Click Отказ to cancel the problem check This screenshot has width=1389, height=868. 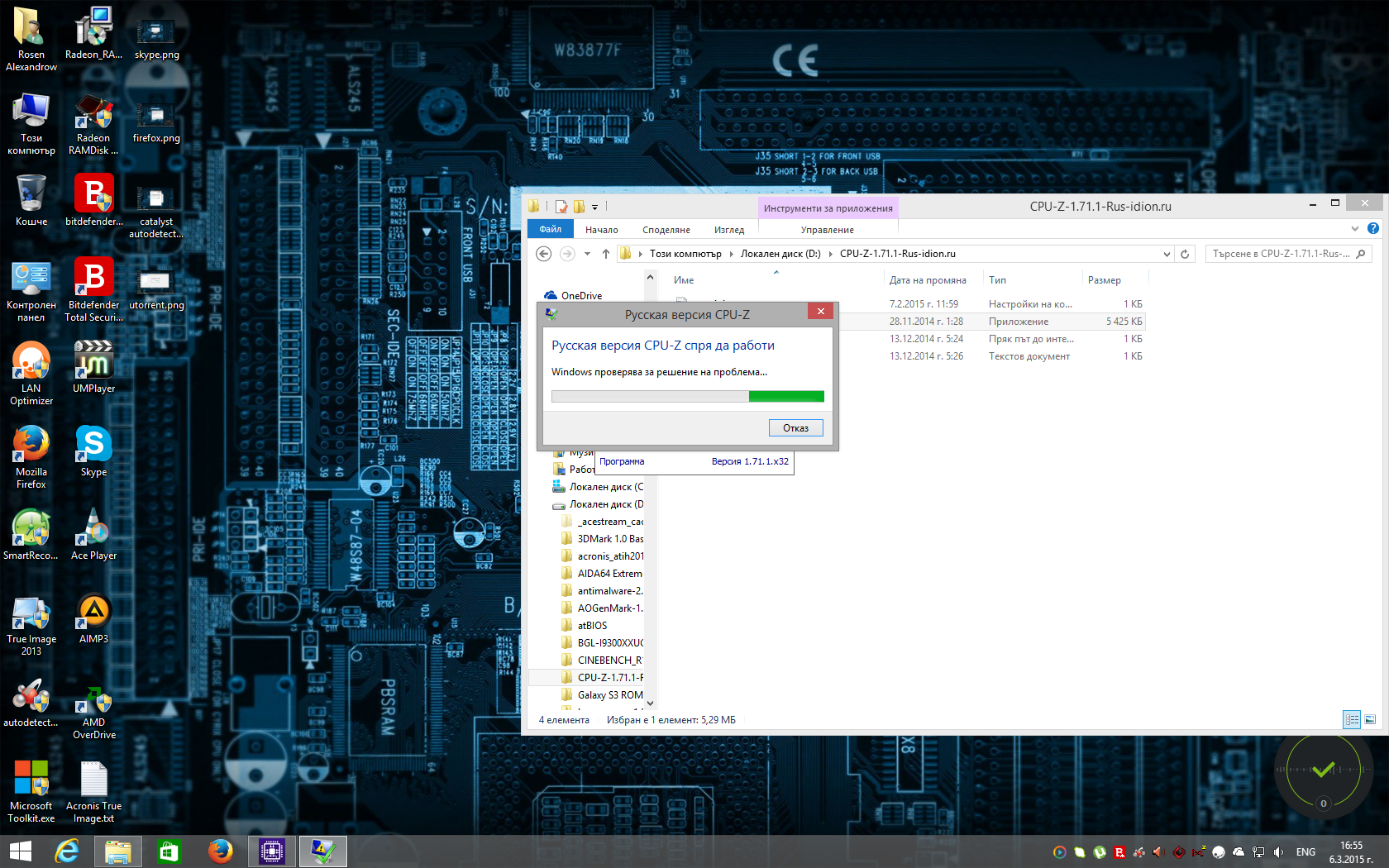[x=795, y=428]
